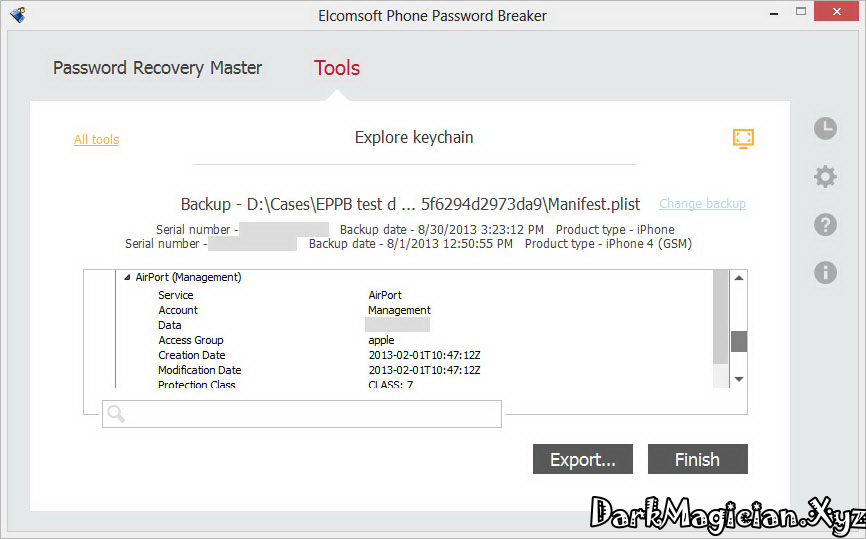Click the keychain list scrollbar thumb
The height and width of the screenshot is (539, 866).
(739, 341)
